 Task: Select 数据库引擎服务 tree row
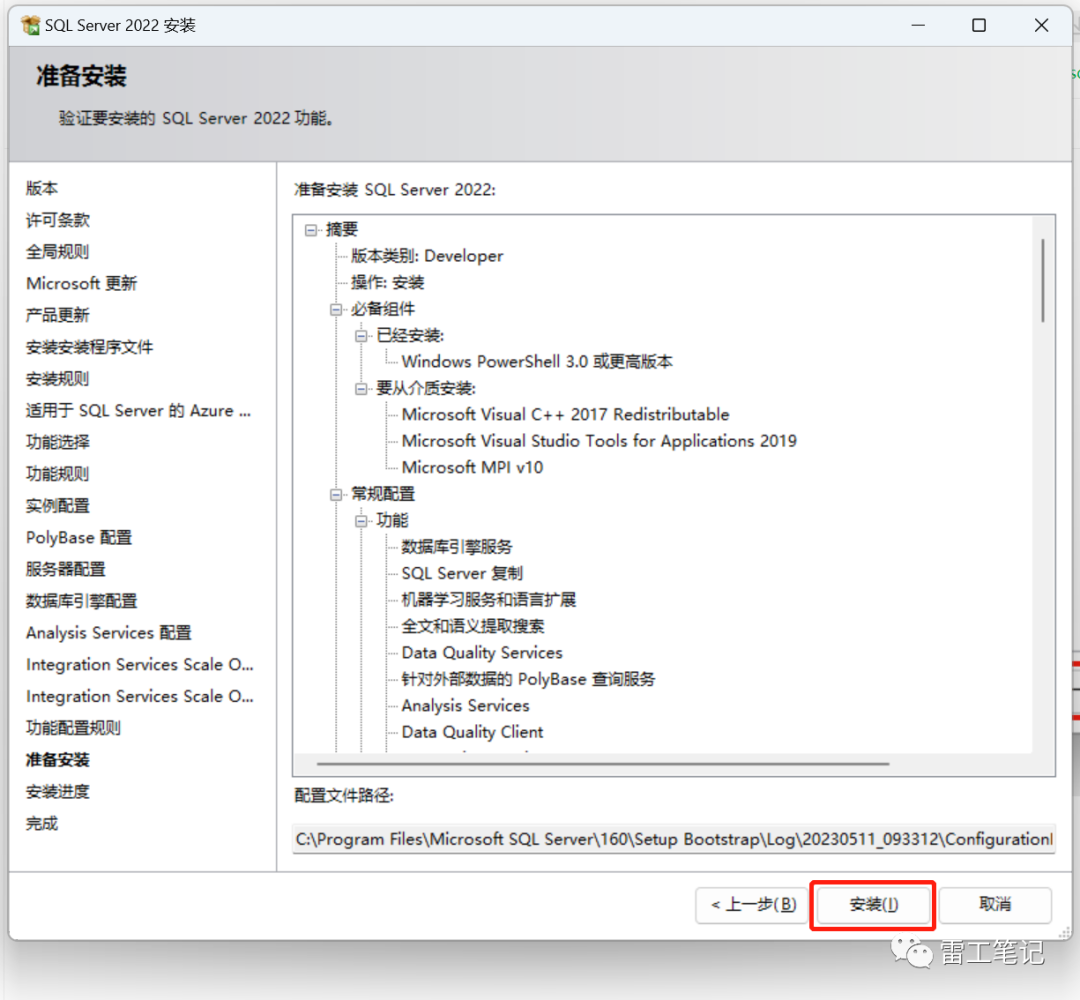pos(457,547)
